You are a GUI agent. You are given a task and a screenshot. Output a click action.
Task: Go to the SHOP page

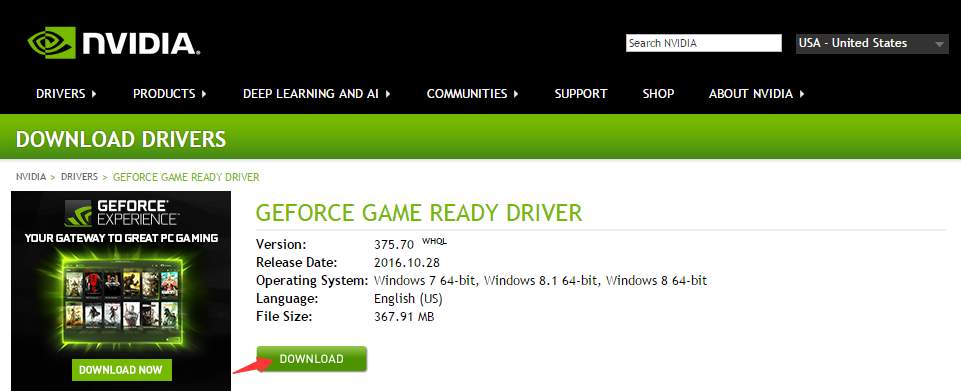pos(658,94)
